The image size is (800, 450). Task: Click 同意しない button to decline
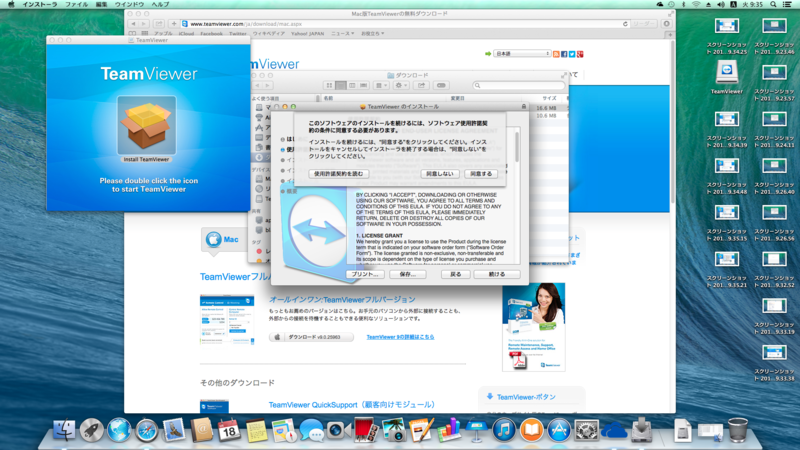[440, 174]
